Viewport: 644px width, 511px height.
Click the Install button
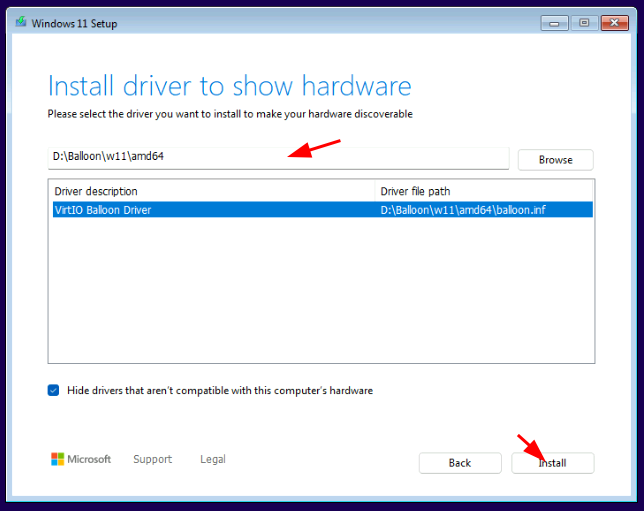click(x=552, y=463)
